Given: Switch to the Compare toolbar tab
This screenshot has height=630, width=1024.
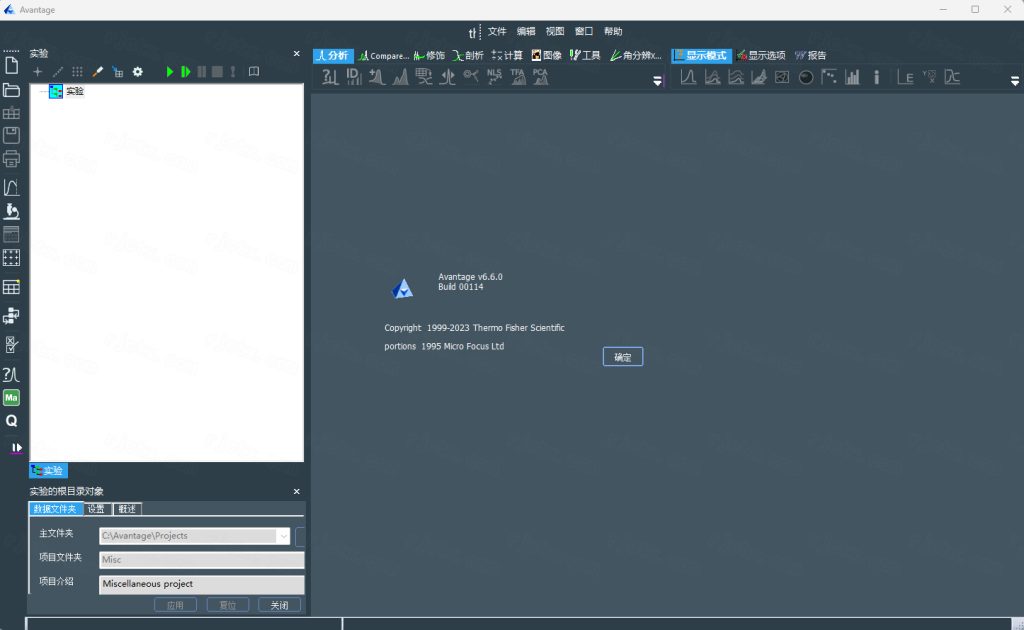Looking at the screenshot, I should coord(384,55).
